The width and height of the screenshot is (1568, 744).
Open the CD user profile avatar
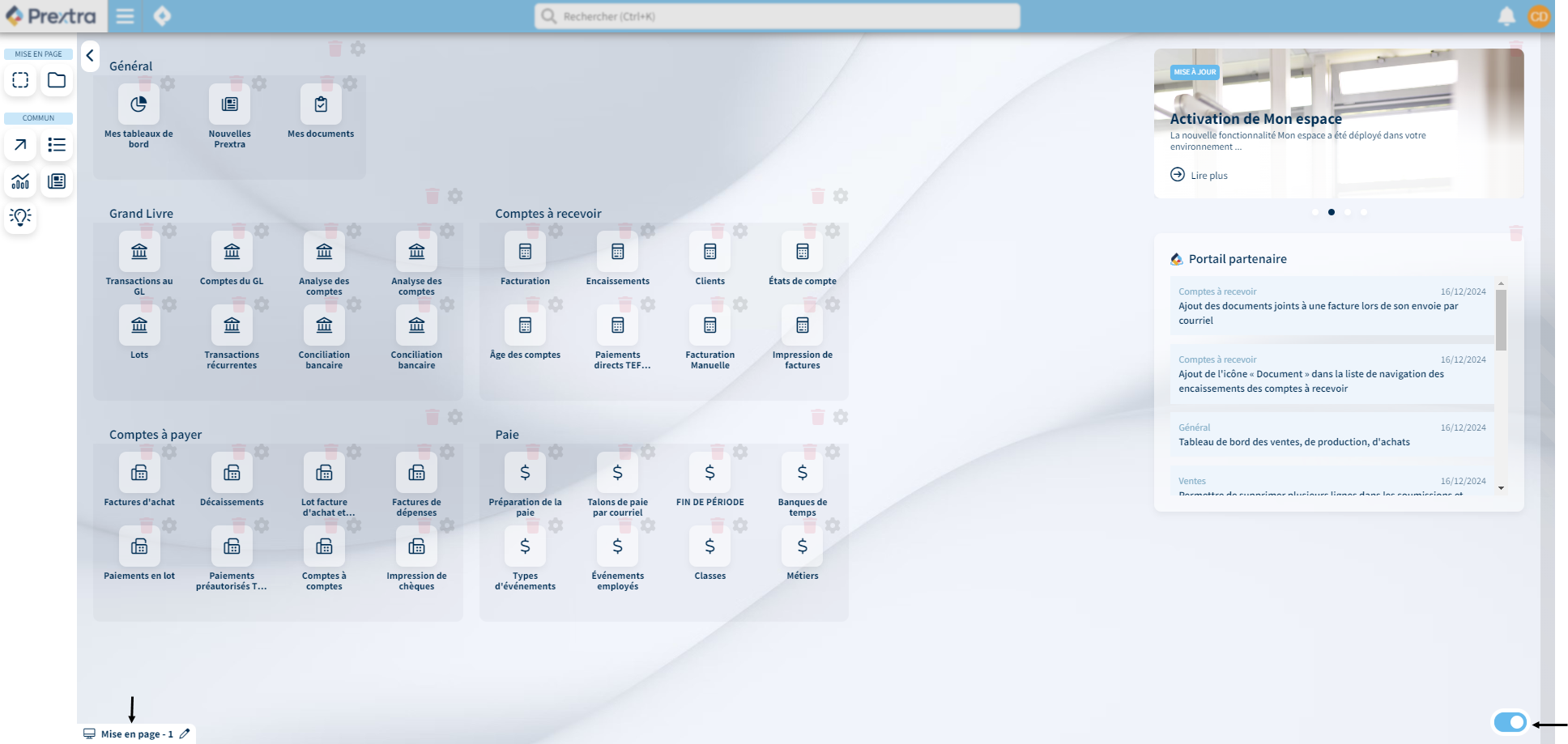point(1539,16)
